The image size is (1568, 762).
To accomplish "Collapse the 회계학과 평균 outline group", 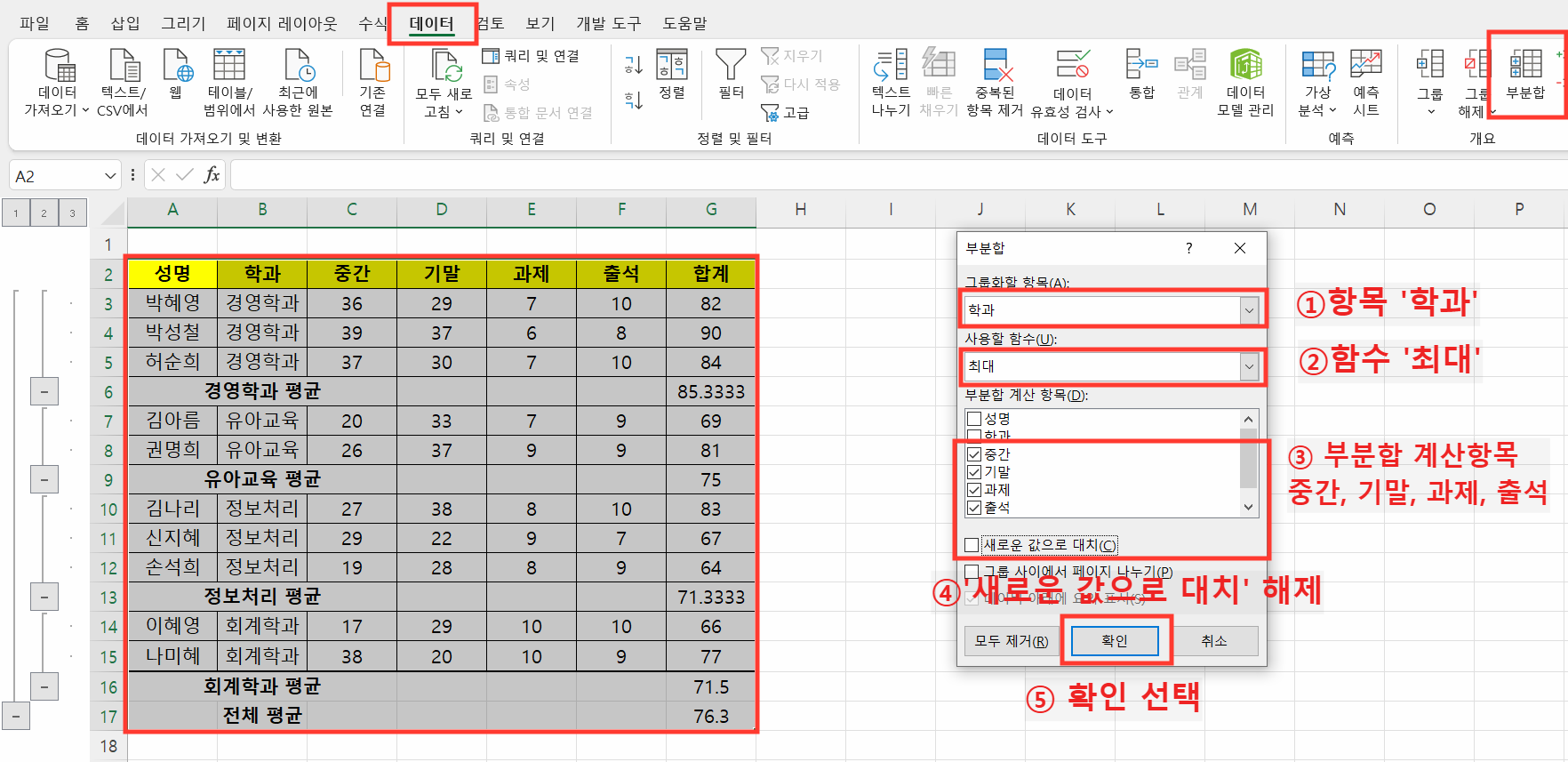I will click(44, 686).
